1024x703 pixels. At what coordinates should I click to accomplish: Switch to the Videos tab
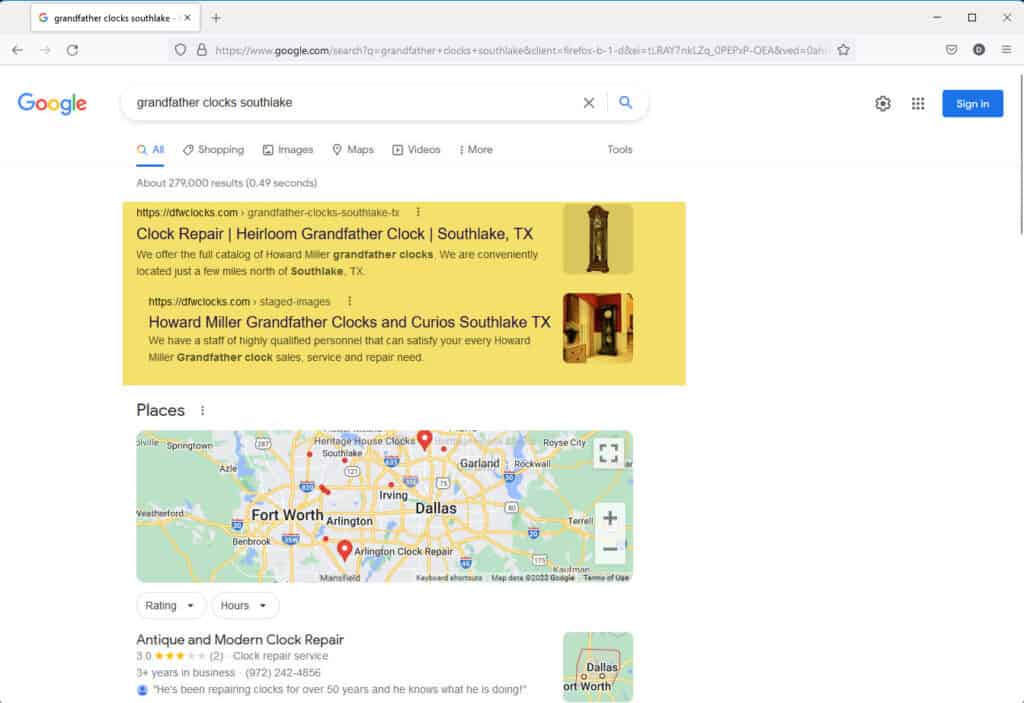pyautogui.click(x=416, y=150)
